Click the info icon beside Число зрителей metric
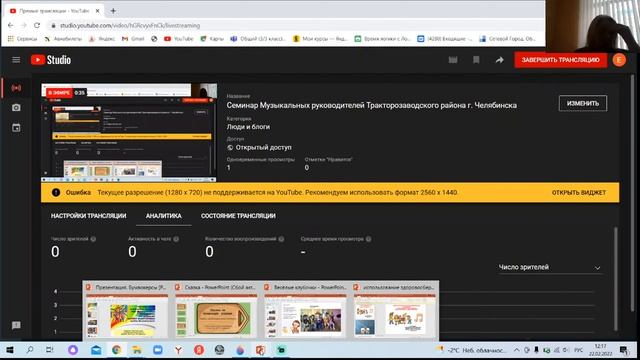Image resolution: width=640 pixels, height=360 pixels. point(93,239)
